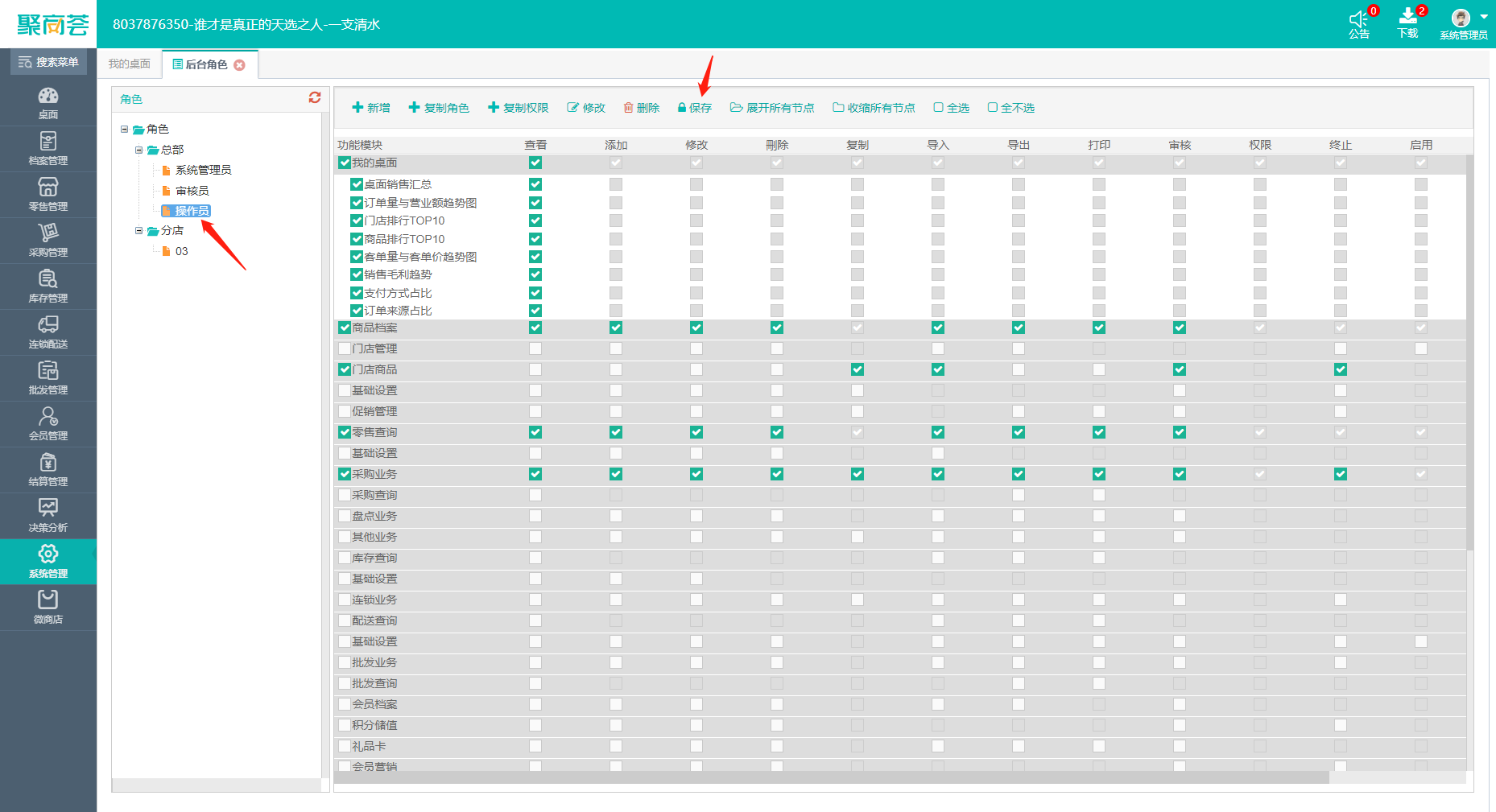The width and height of the screenshot is (1496, 812).
Task: Open the 系统管理员 user avatar menu
Action: 1464,23
